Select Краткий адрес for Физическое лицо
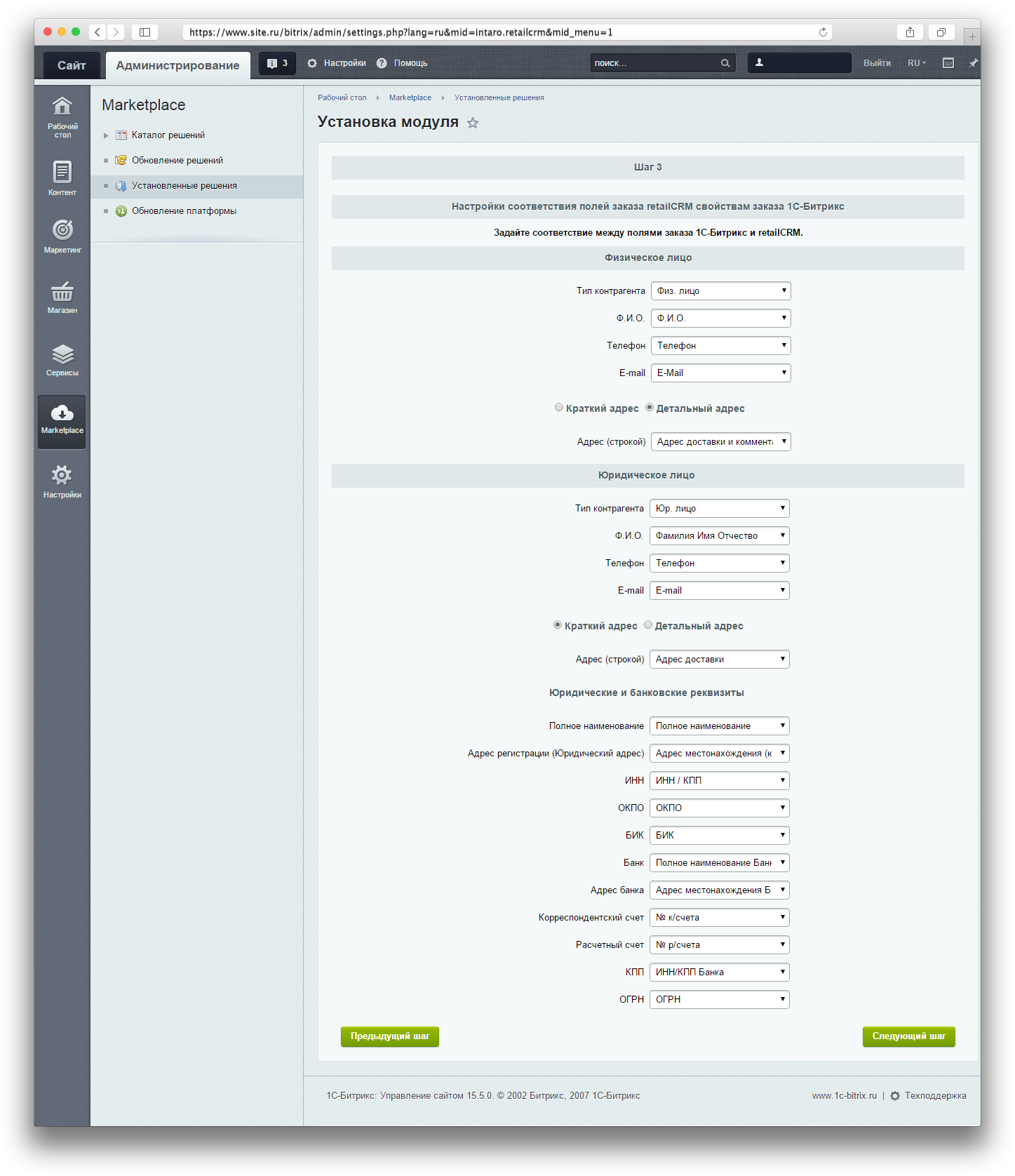Viewport: 1015px width, 1176px height. click(559, 408)
